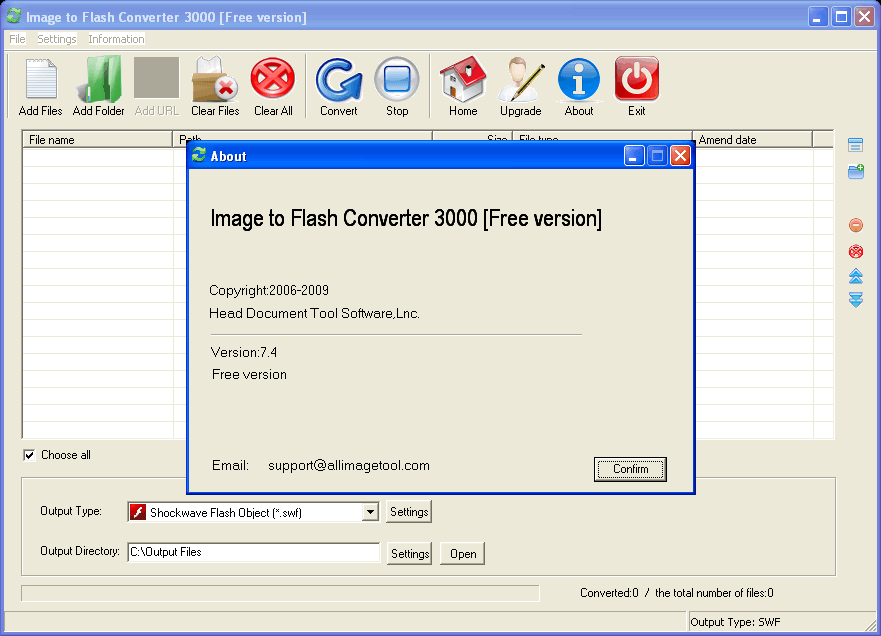
Task: Click the Clear All icon
Action: pyautogui.click(x=272, y=85)
